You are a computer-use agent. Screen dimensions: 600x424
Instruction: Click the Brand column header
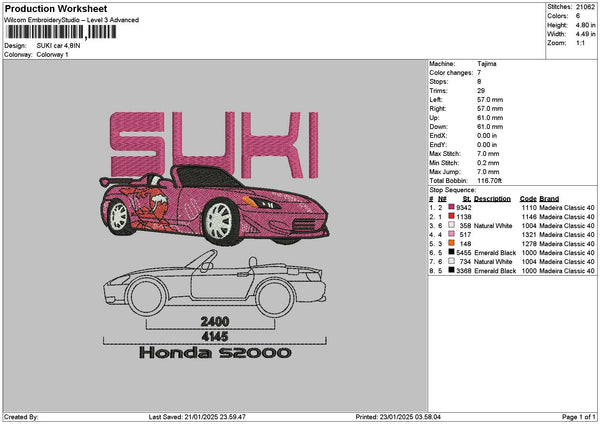click(x=548, y=198)
